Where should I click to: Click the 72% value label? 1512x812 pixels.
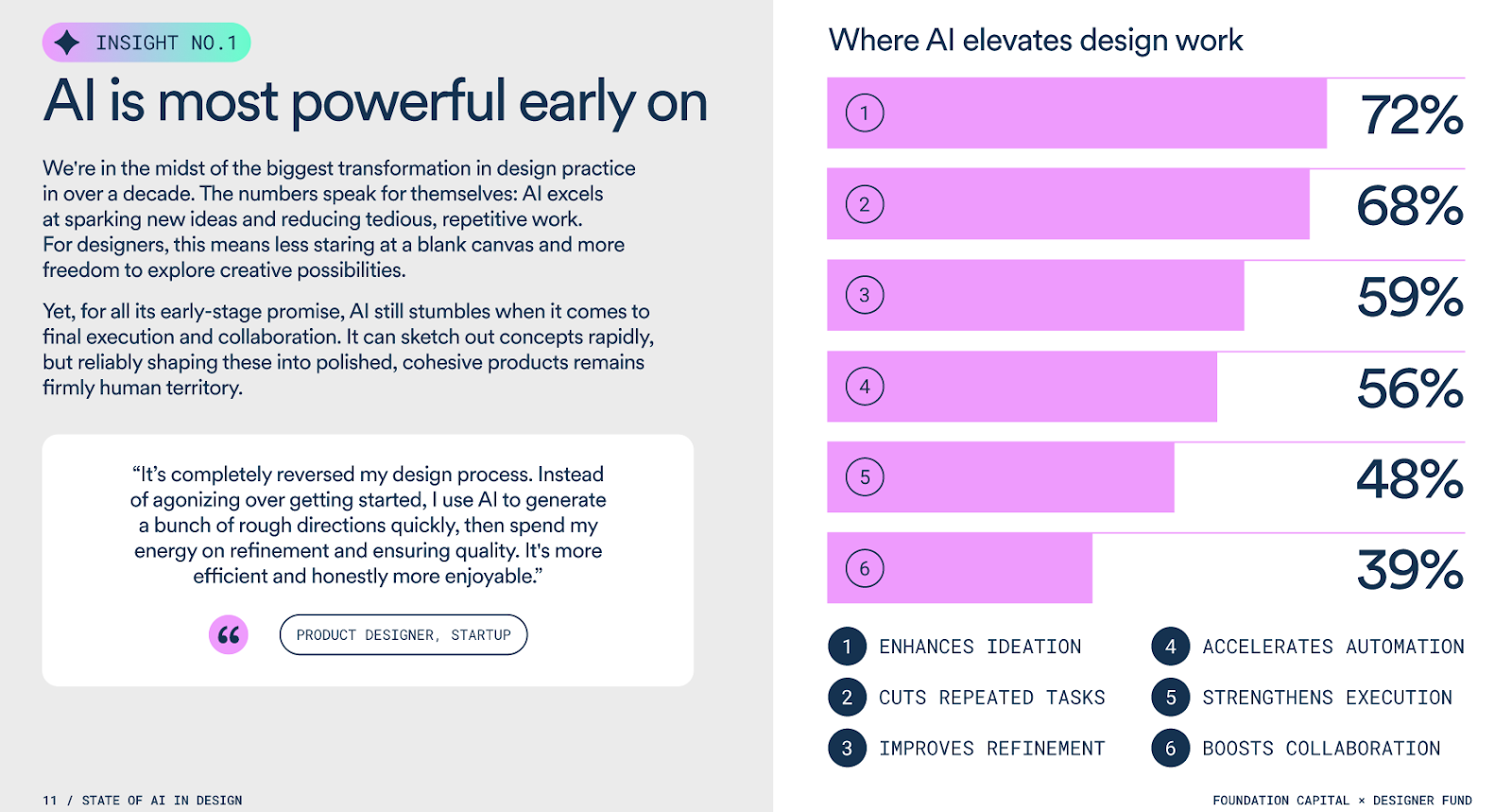click(x=1411, y=115)
